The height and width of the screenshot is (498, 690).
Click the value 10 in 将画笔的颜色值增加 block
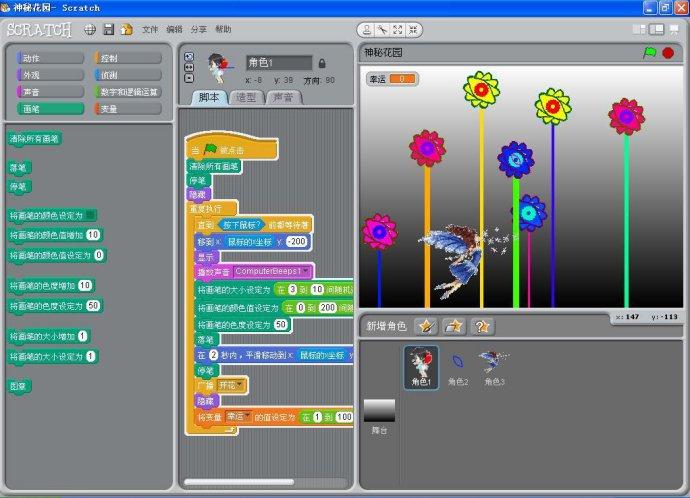(x=93, y=235)
